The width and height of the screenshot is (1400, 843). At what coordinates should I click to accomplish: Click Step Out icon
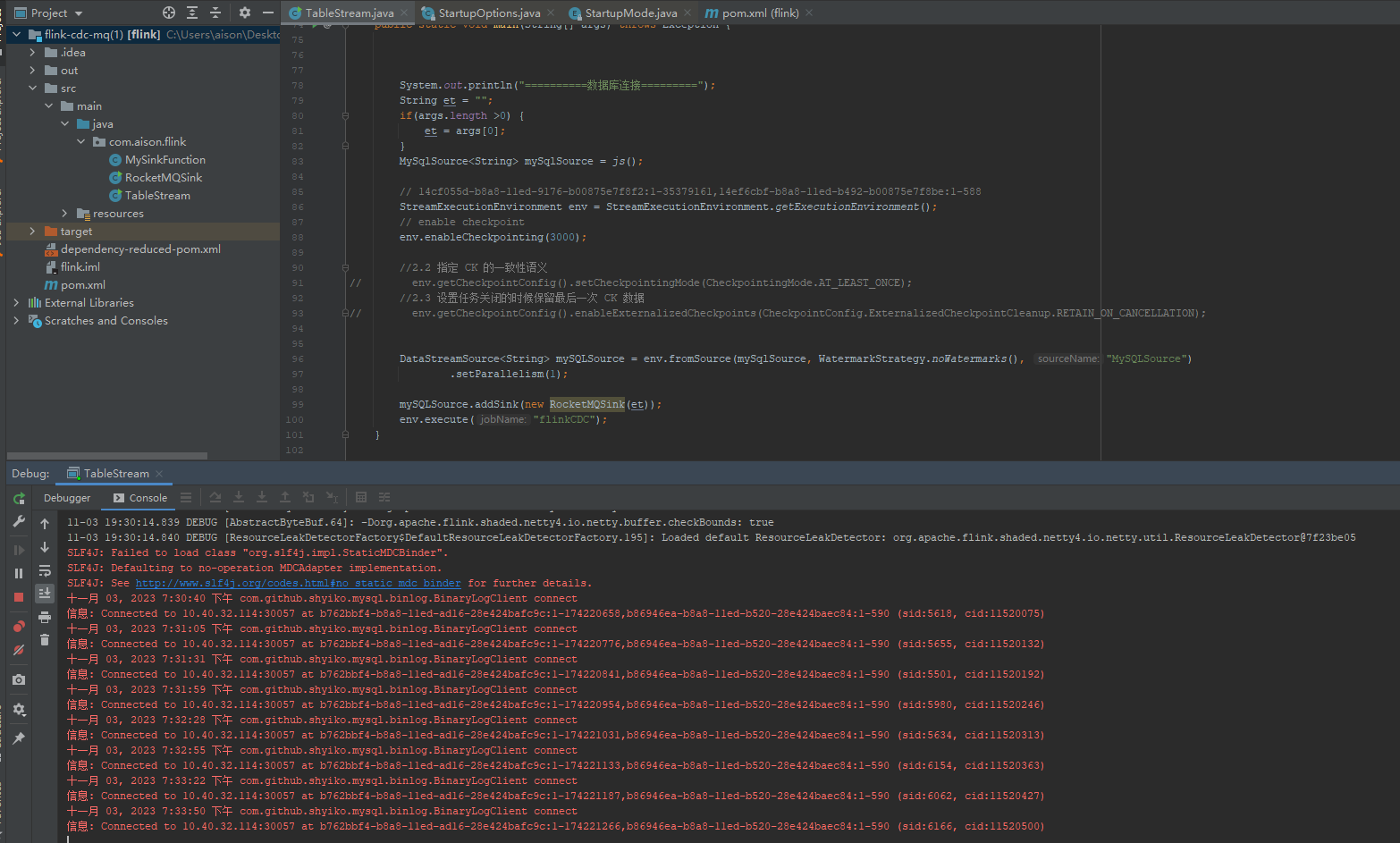pos(285,497)
